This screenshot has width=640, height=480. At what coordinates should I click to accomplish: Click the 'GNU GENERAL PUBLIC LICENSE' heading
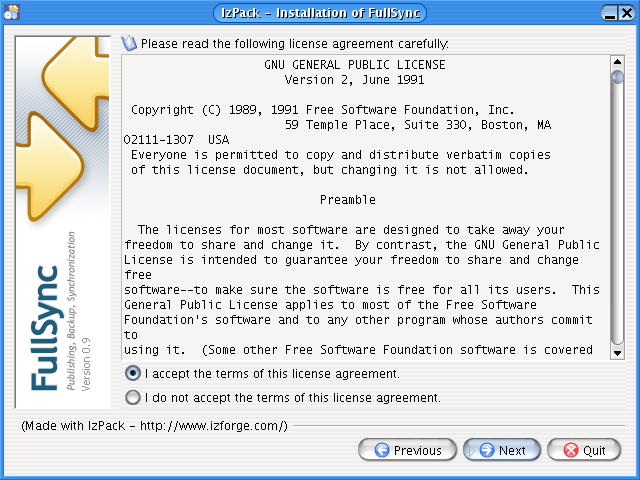pyautogui.click(x=355, y=64)
